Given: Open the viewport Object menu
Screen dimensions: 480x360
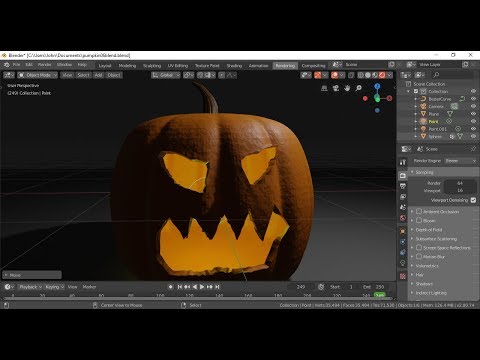Looking at the screenshot, I should tap(114, 75).
